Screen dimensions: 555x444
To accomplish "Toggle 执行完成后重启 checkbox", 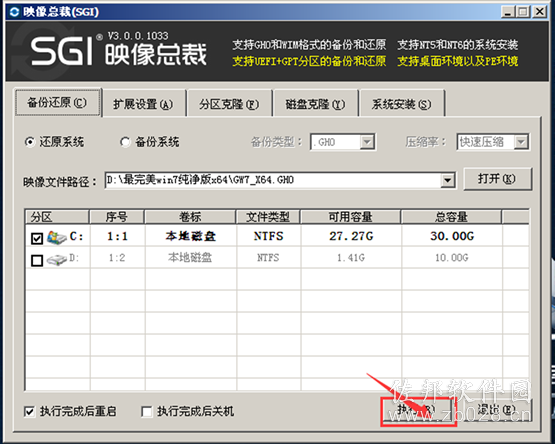I will click(29, 412).
